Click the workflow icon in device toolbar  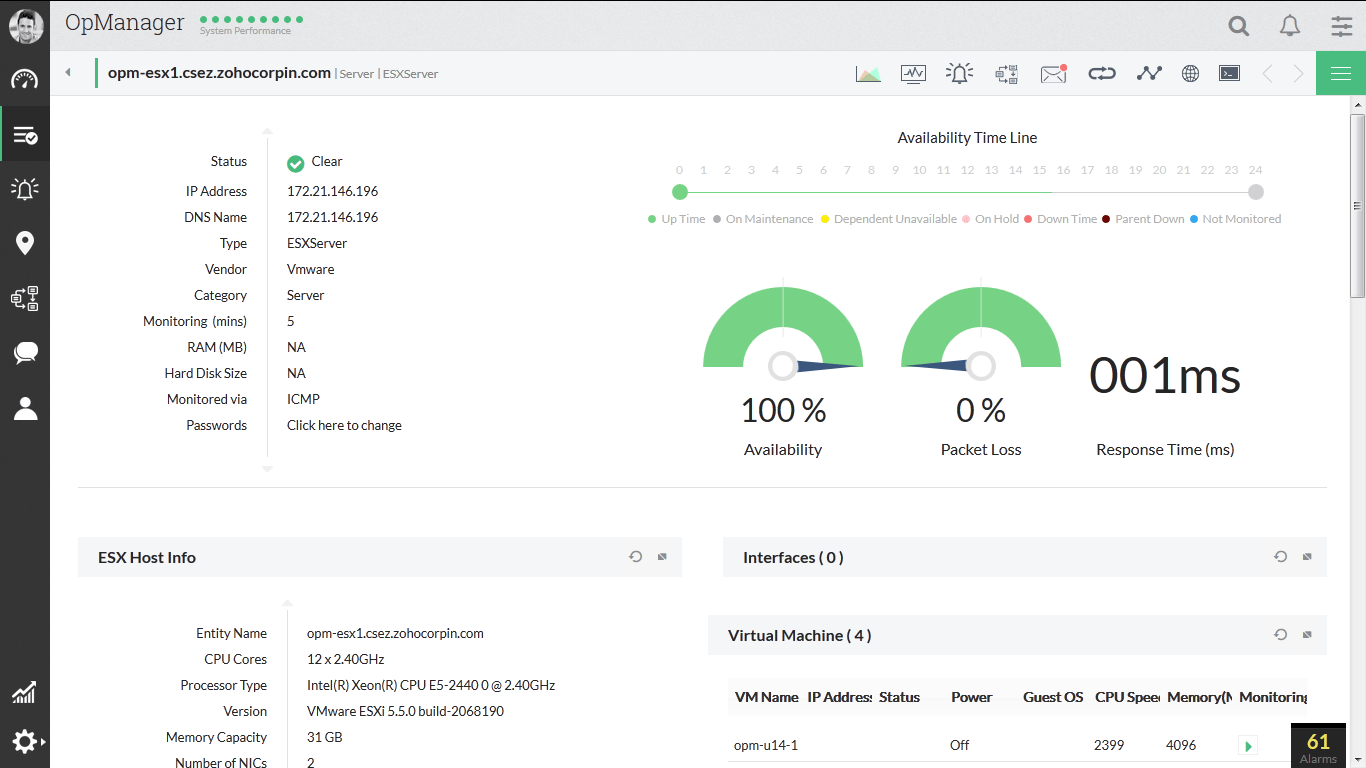tap(1006, 73)
